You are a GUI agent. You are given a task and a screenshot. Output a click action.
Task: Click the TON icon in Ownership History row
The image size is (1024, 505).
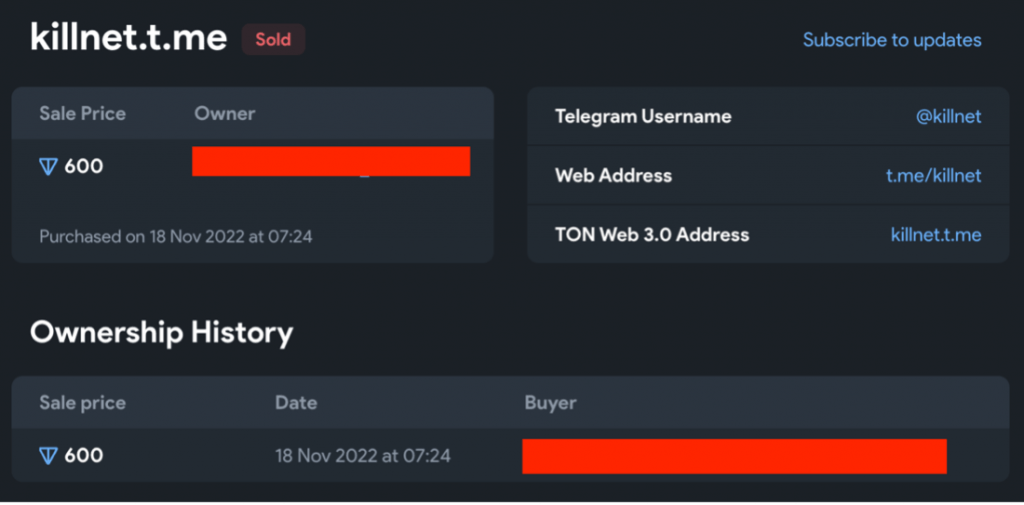pyautogui.click(x=49, y=455)
